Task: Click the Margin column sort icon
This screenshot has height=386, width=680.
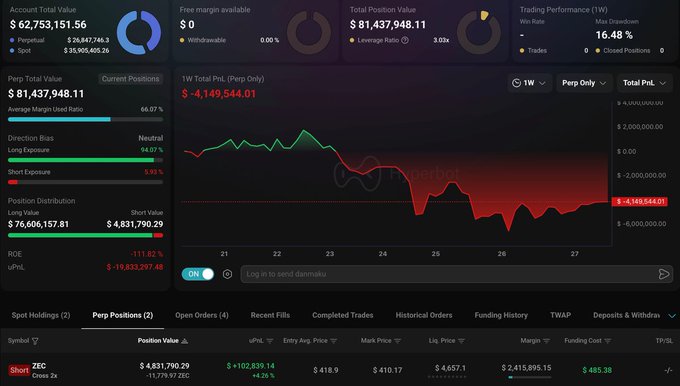Action: (x=546, y=341)
